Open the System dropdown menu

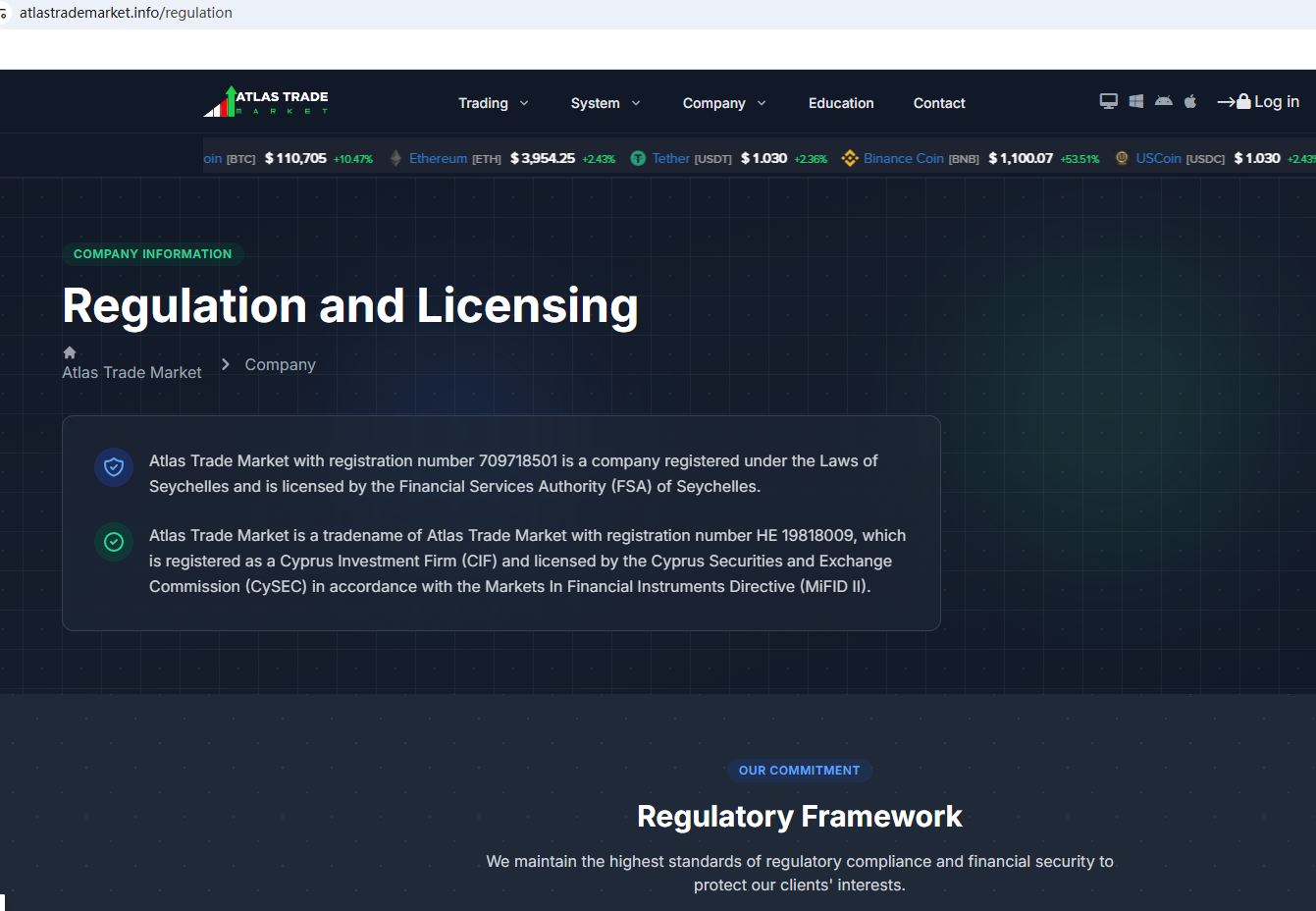[x=605, y=103]
